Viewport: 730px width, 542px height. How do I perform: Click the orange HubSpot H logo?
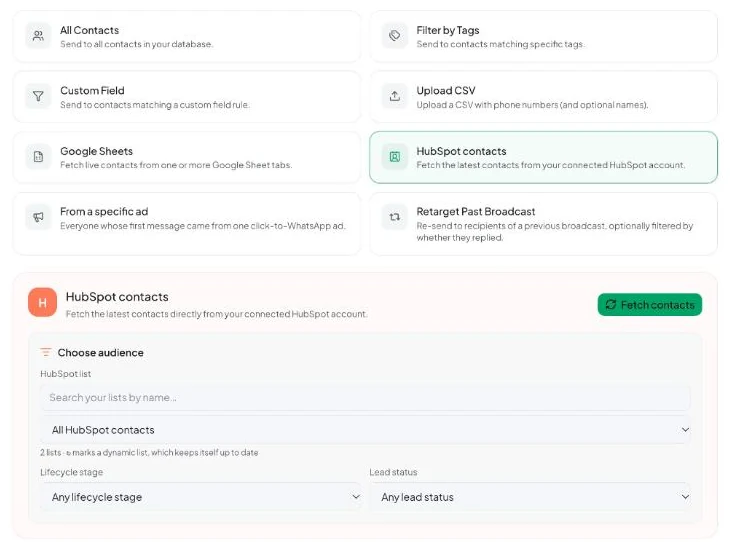pos(42,302)
